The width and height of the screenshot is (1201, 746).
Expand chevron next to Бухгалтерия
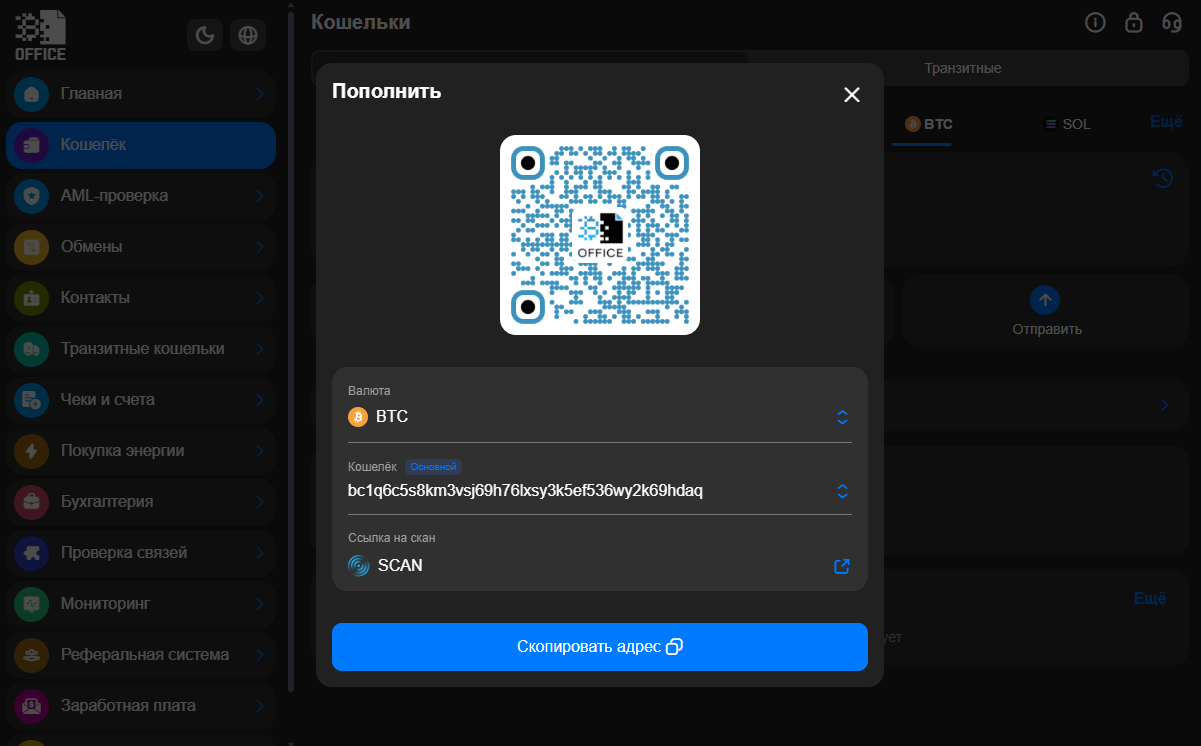tap(259, 502)
